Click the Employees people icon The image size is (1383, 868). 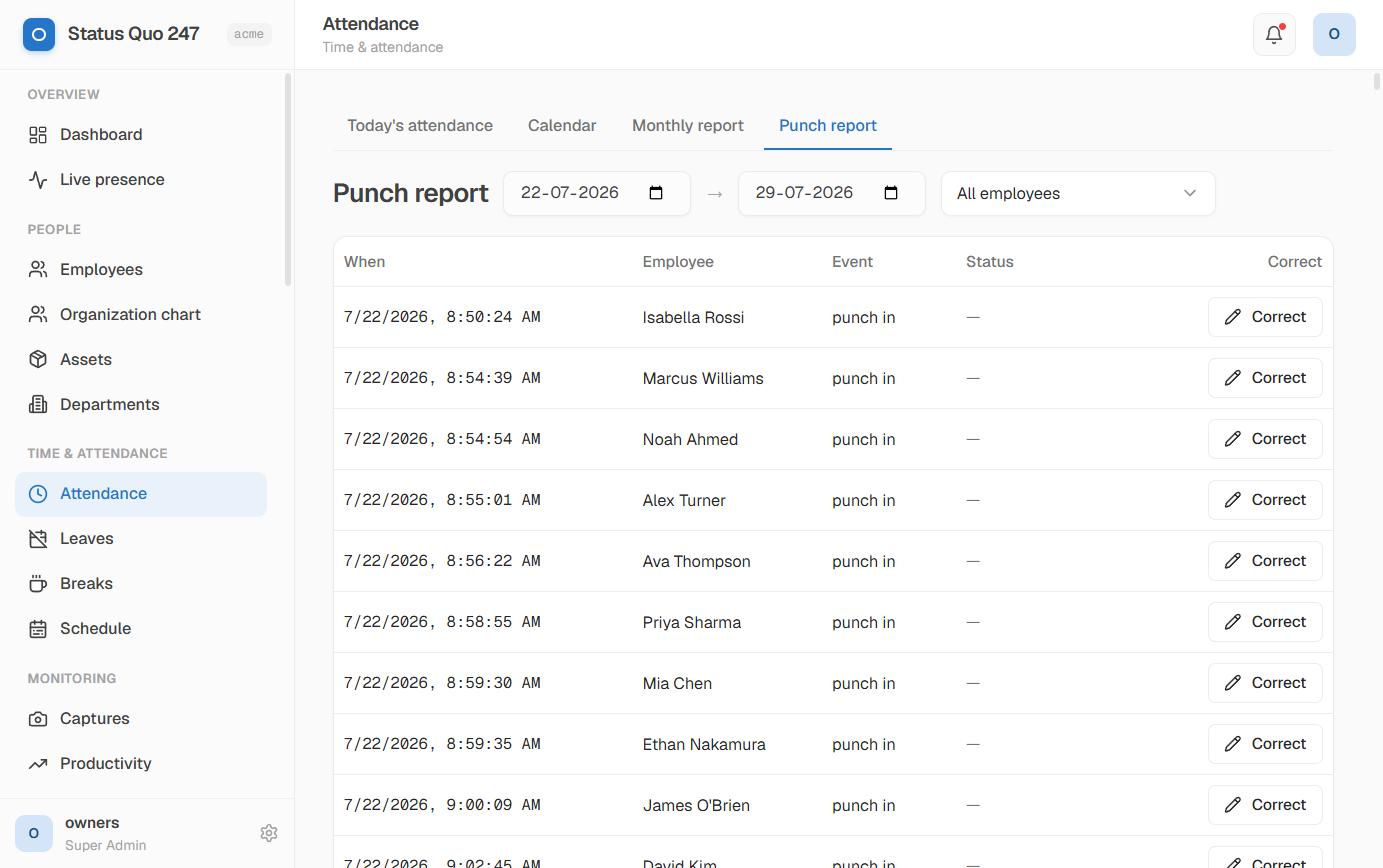click(38, 269)
